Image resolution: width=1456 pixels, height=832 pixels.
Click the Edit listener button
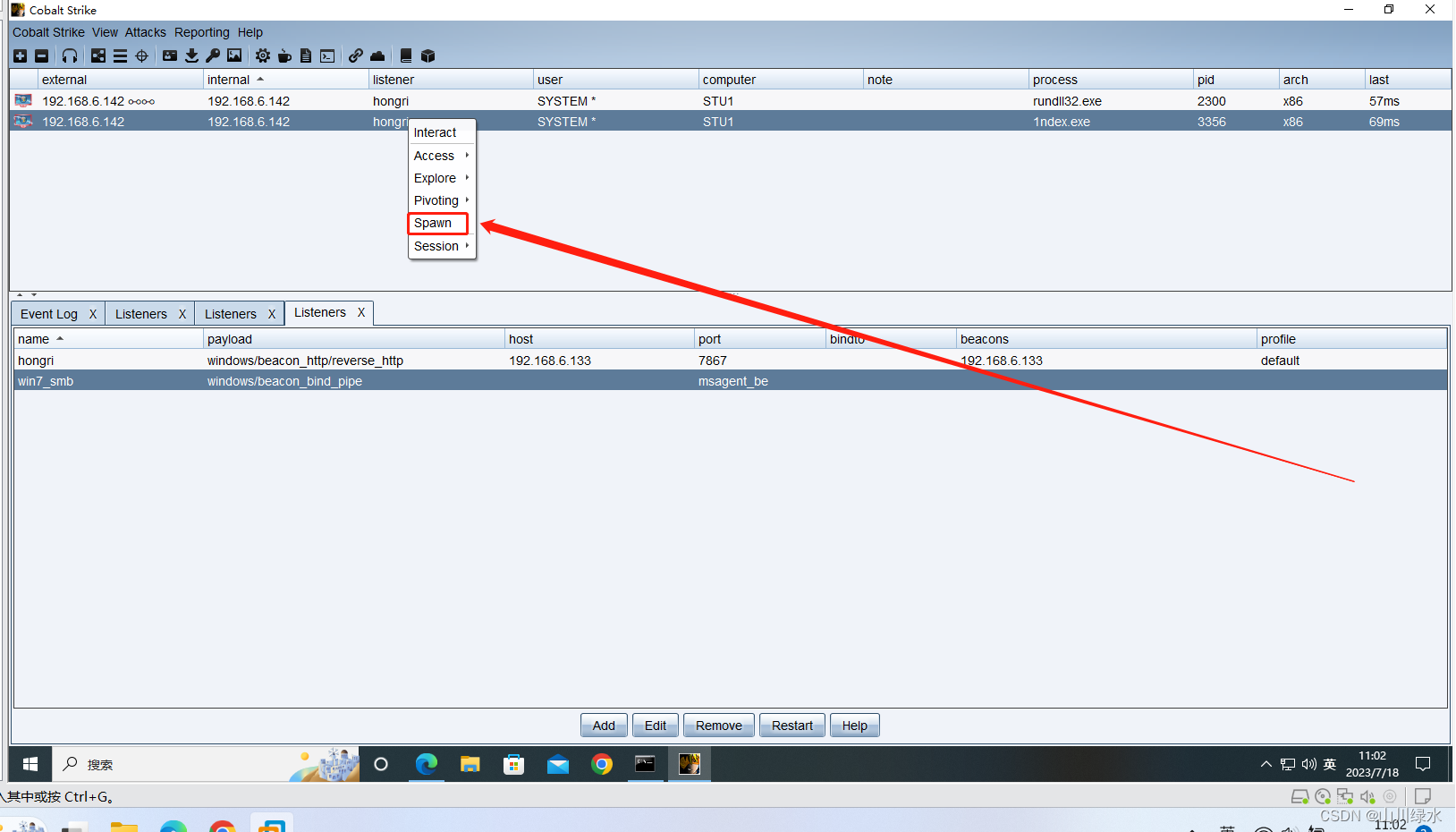coord(656,726)
